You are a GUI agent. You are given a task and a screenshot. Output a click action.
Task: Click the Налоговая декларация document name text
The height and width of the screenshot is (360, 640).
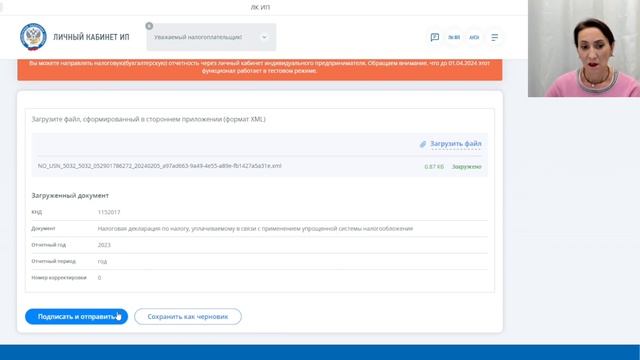pos(255,229)
